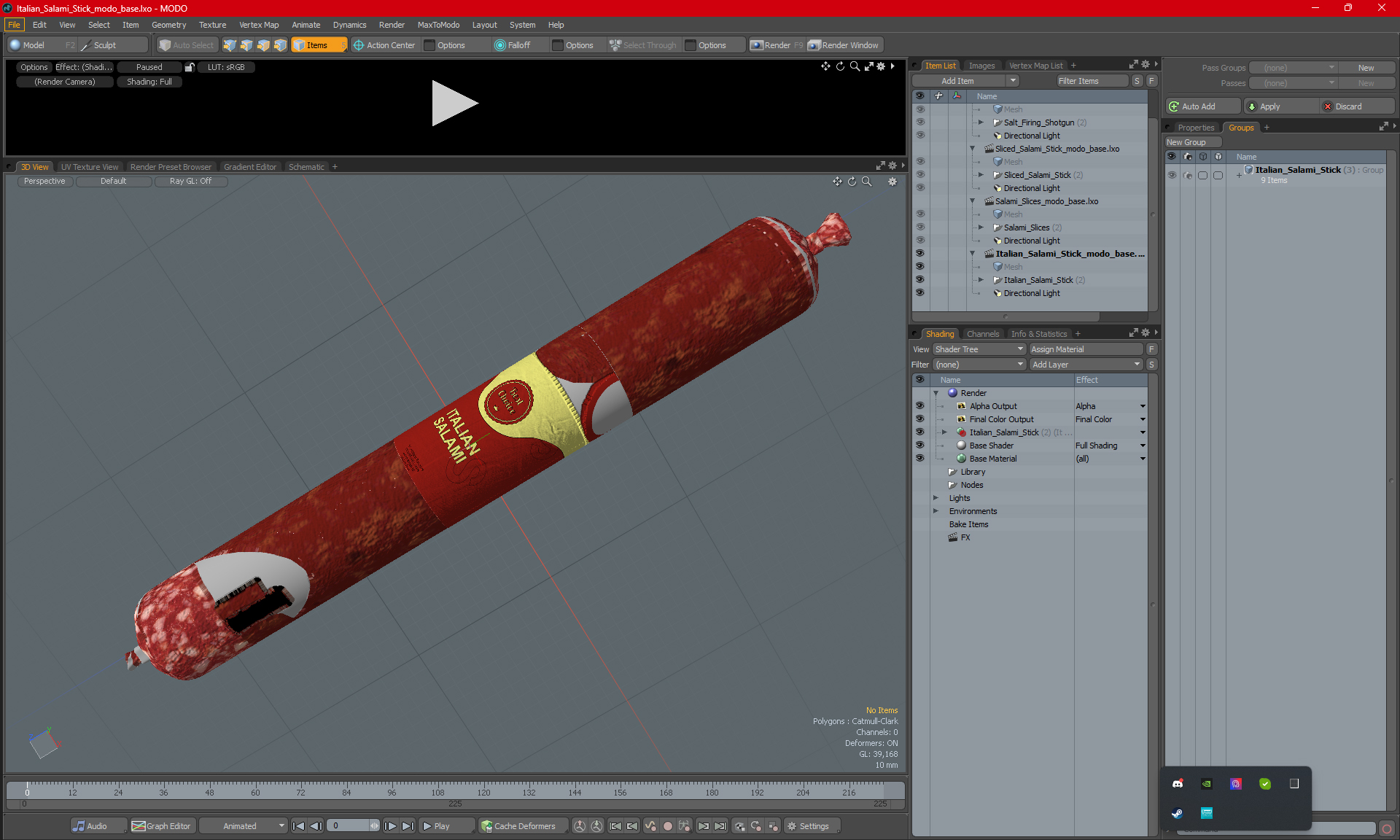Open Add Item dropdown
The height and width of the screenshot is (840, 1400).
[x=1013, y=81]
